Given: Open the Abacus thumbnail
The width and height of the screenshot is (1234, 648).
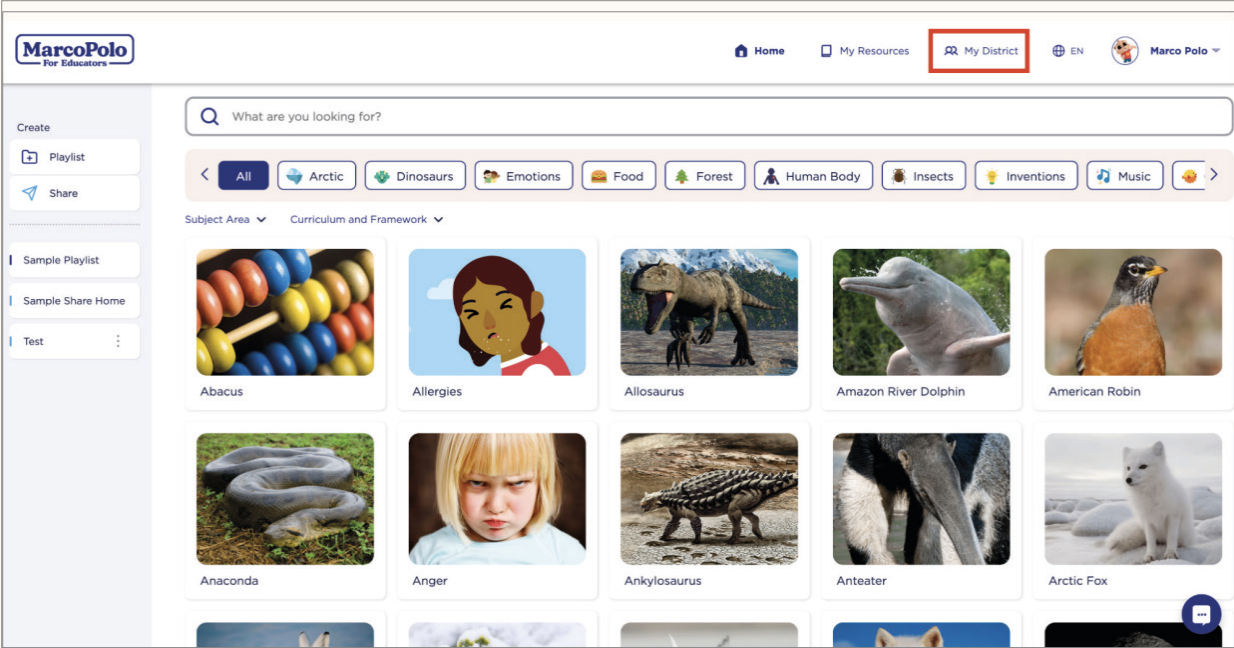Looking at the screenshot, I should pos(285,312).
